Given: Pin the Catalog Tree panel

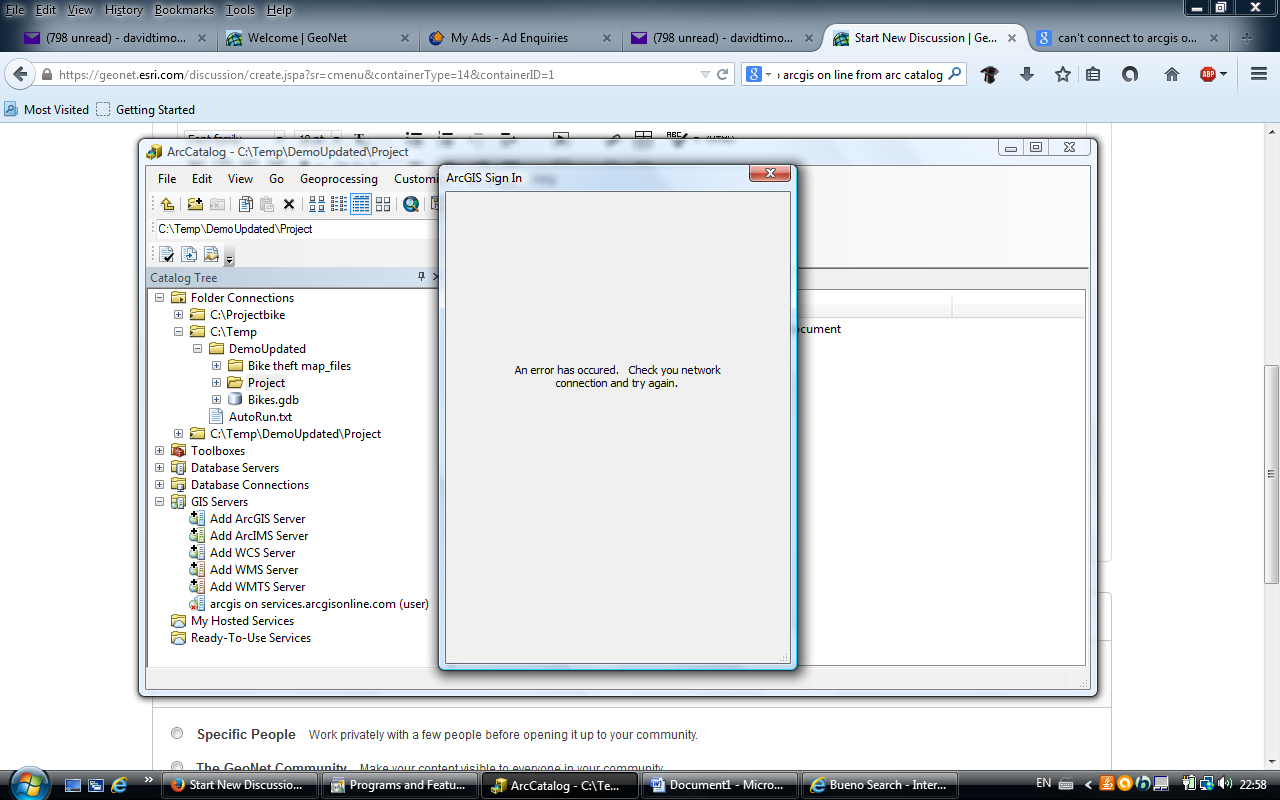Looking at the screenshot, I should pos(422,277).
